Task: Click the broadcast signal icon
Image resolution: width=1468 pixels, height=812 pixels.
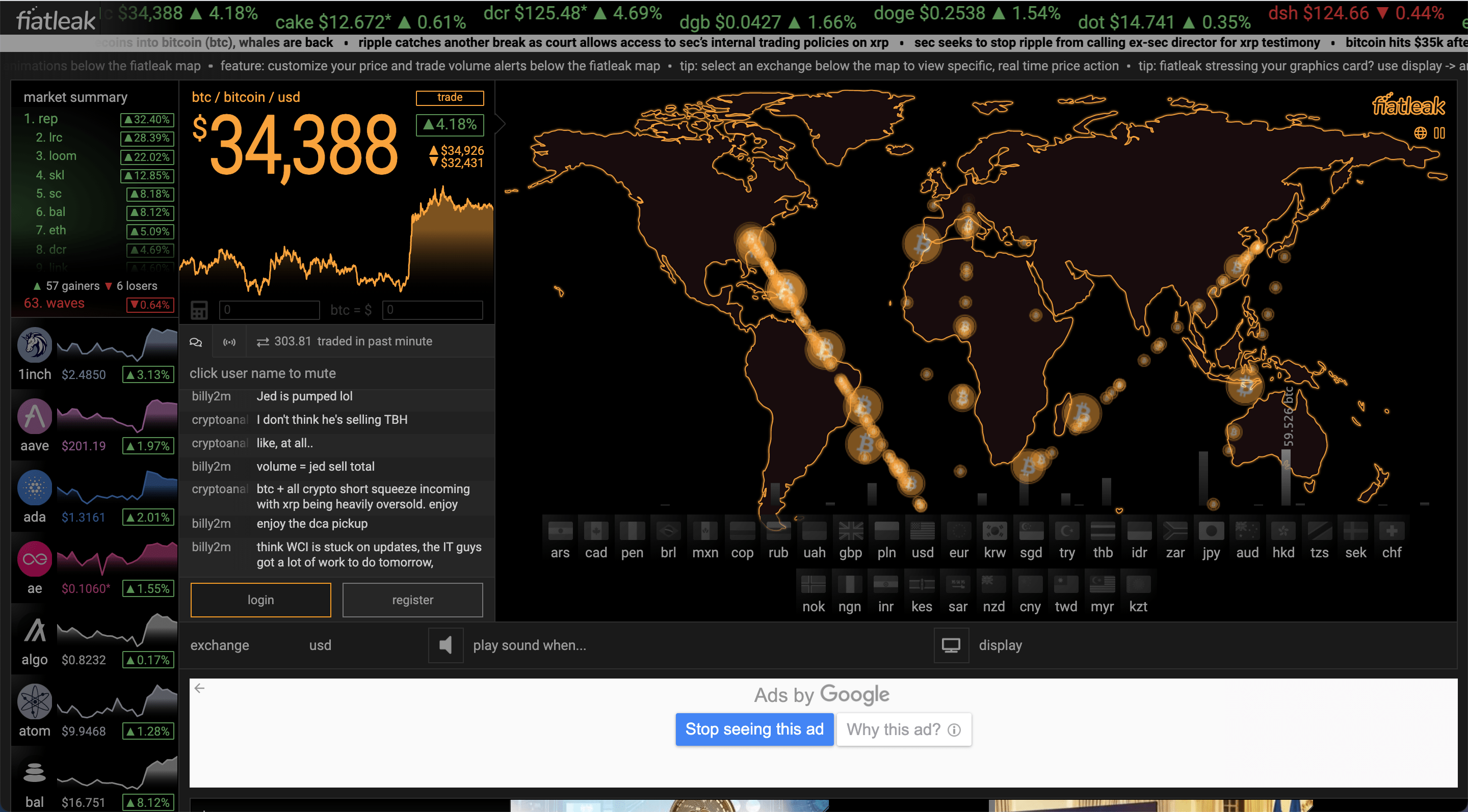Action: (229, 342)
